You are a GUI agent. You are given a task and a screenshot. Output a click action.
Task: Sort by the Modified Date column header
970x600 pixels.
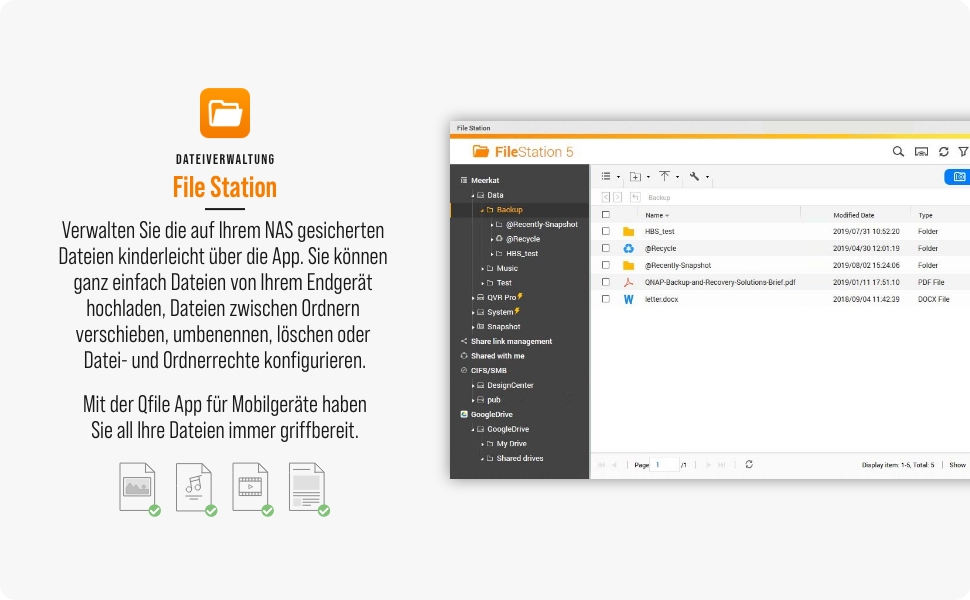854,215
